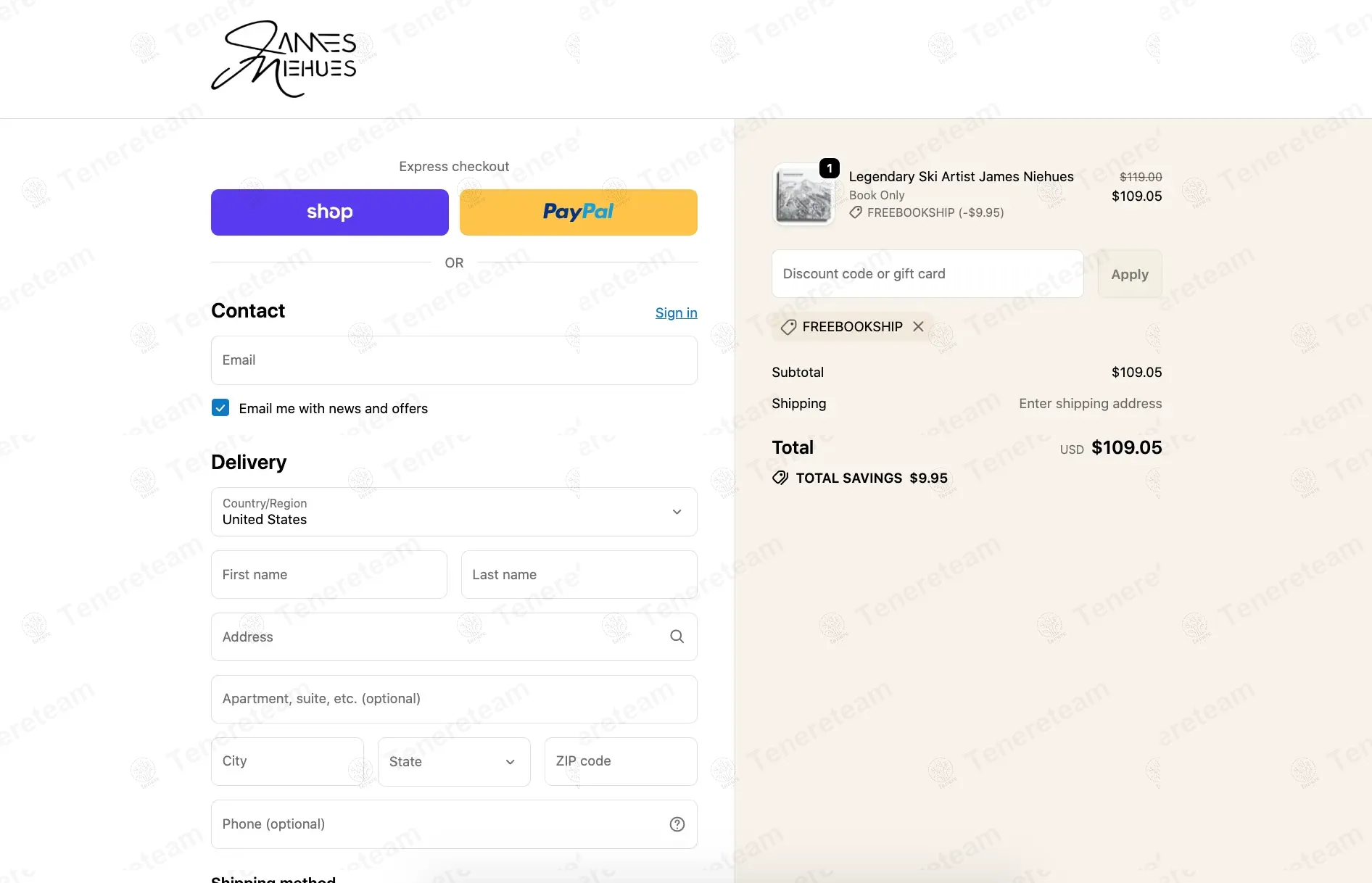Click the Contact section heading

pos(248,310)
